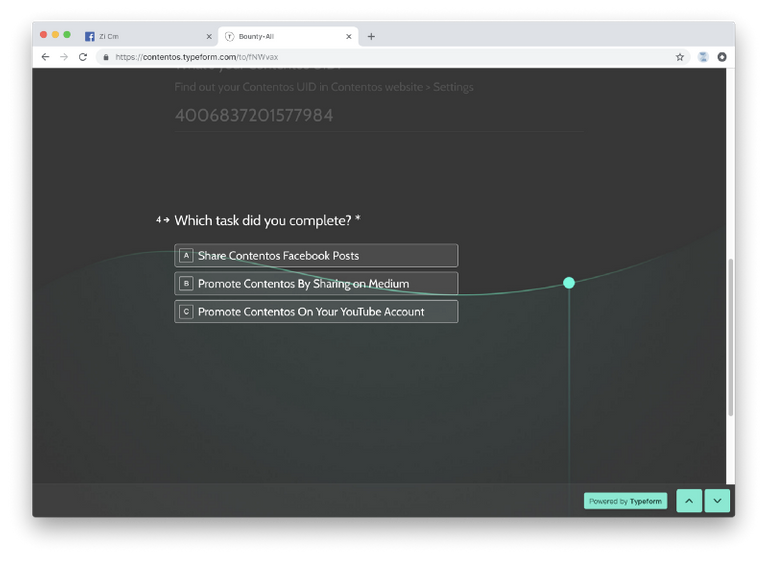Viewport: 768px width, 561px height.
Task: Reload the page with the refresh icon
Action: click(83, 57)
